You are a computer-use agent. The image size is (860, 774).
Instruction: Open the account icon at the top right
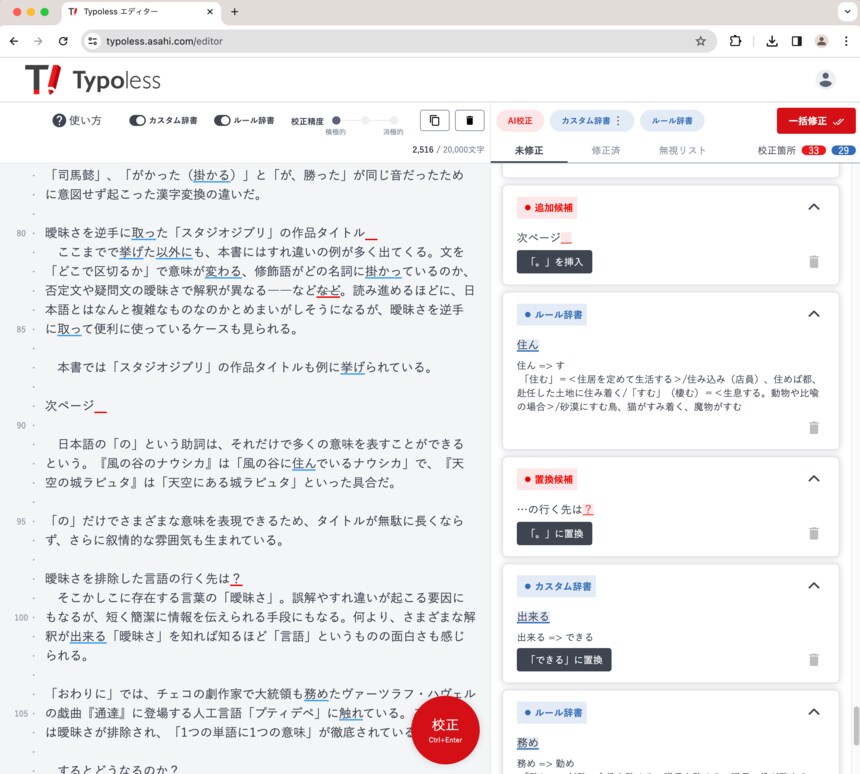[x=825, y=78]
